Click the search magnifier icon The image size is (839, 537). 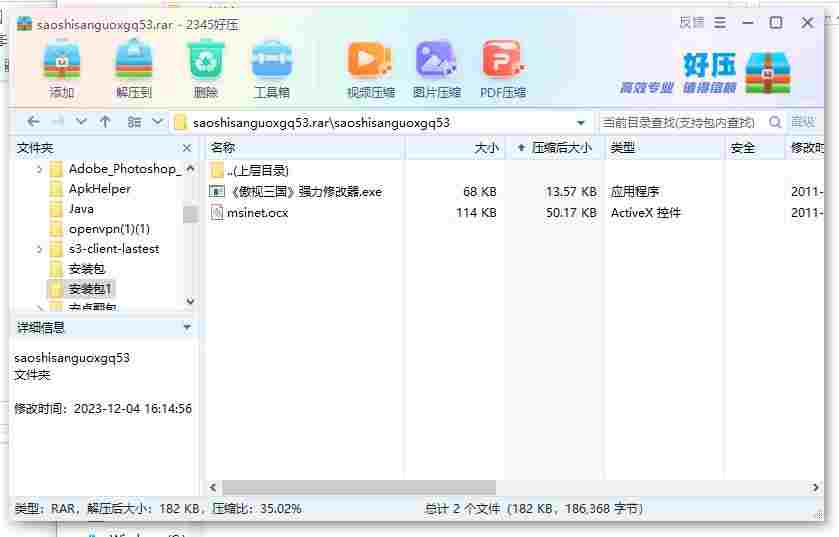(775, 122)
